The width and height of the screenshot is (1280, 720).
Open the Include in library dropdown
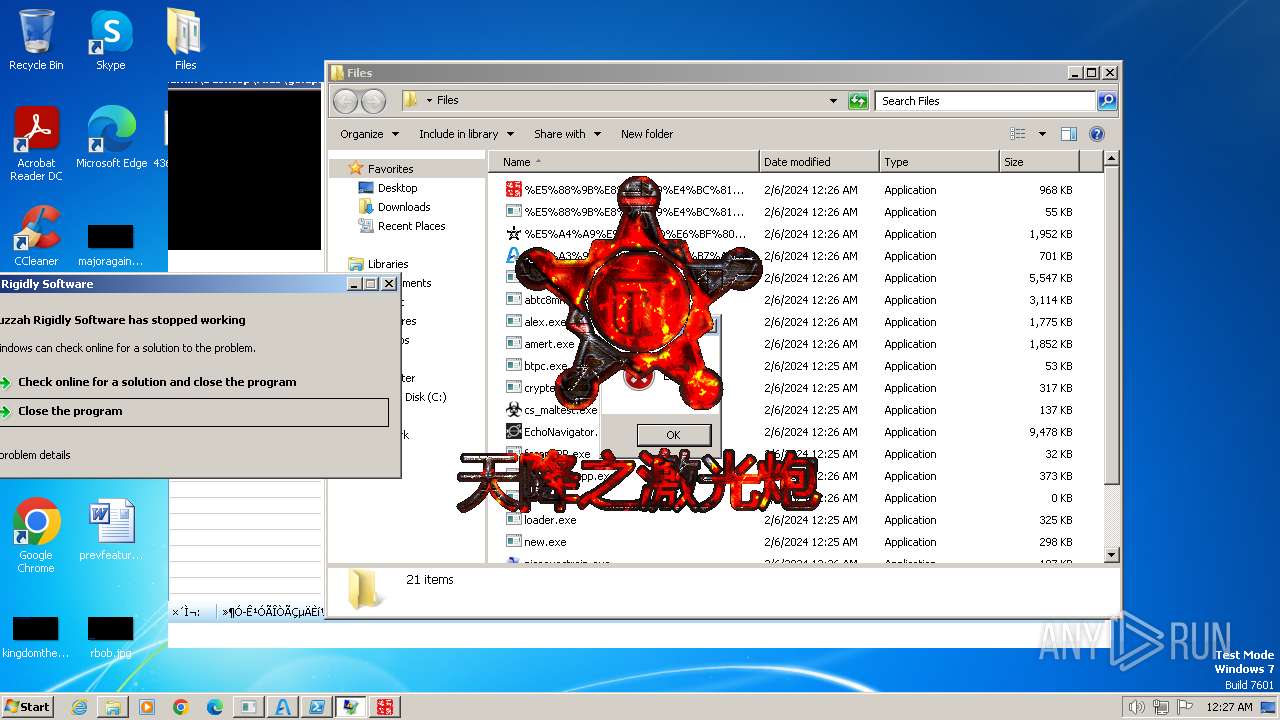pos(466,134)
